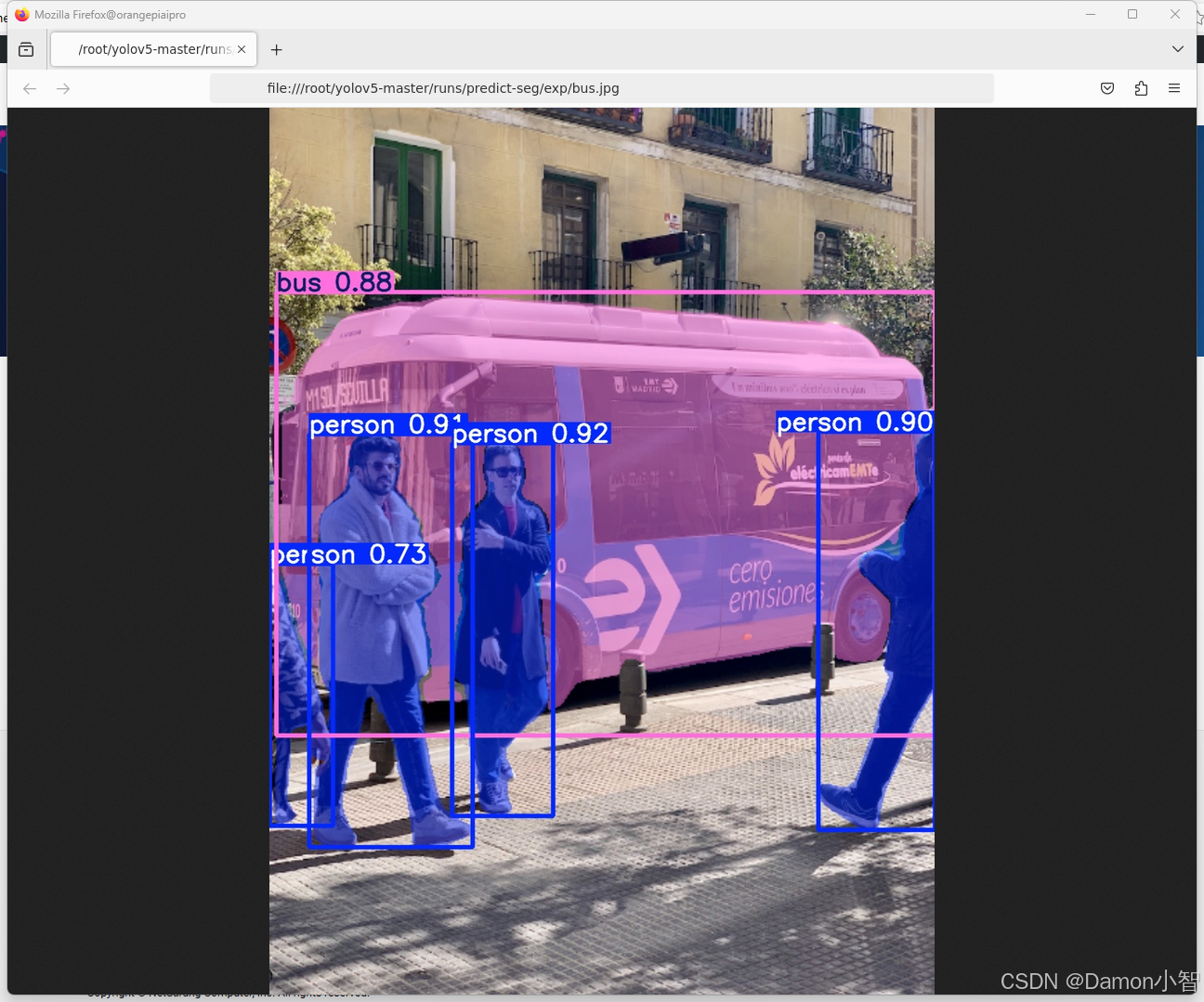The image size is (1204, 1002).
Task: Minimize the Firefox window
Action: tap(1091, 14)
